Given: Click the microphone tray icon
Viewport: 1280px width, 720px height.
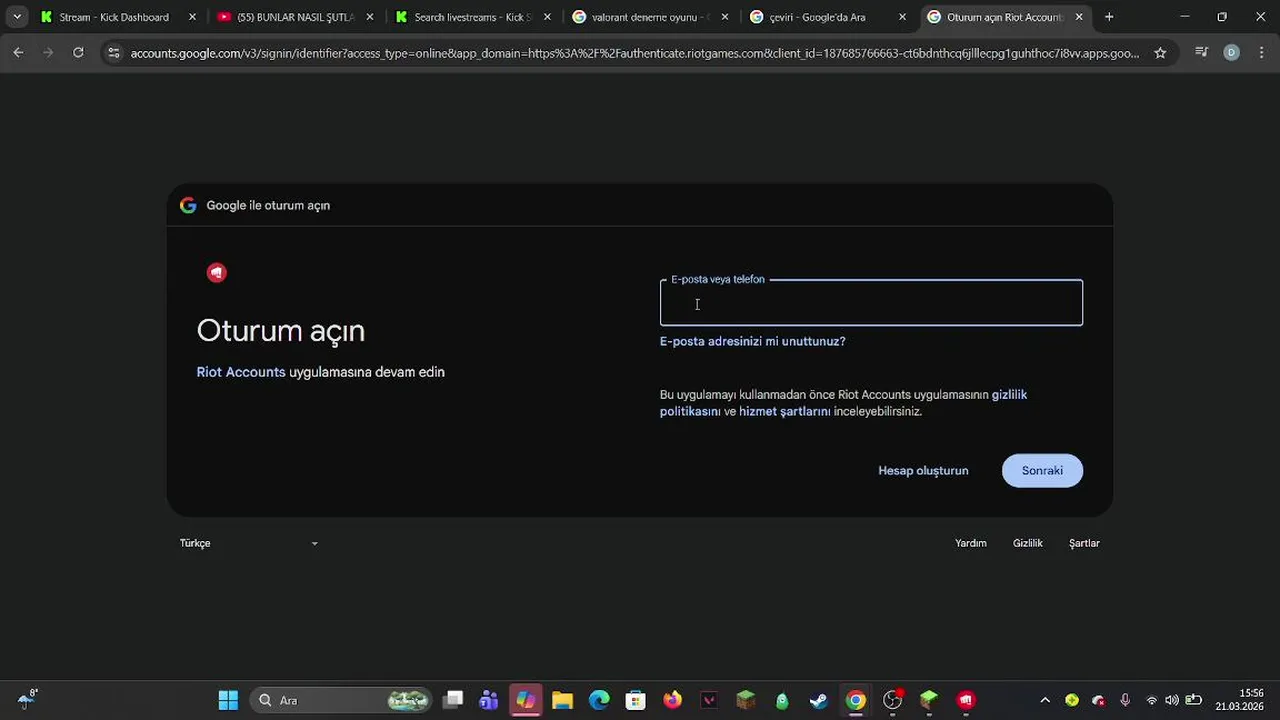Looking at the screenshot, I should (1125, 700).
